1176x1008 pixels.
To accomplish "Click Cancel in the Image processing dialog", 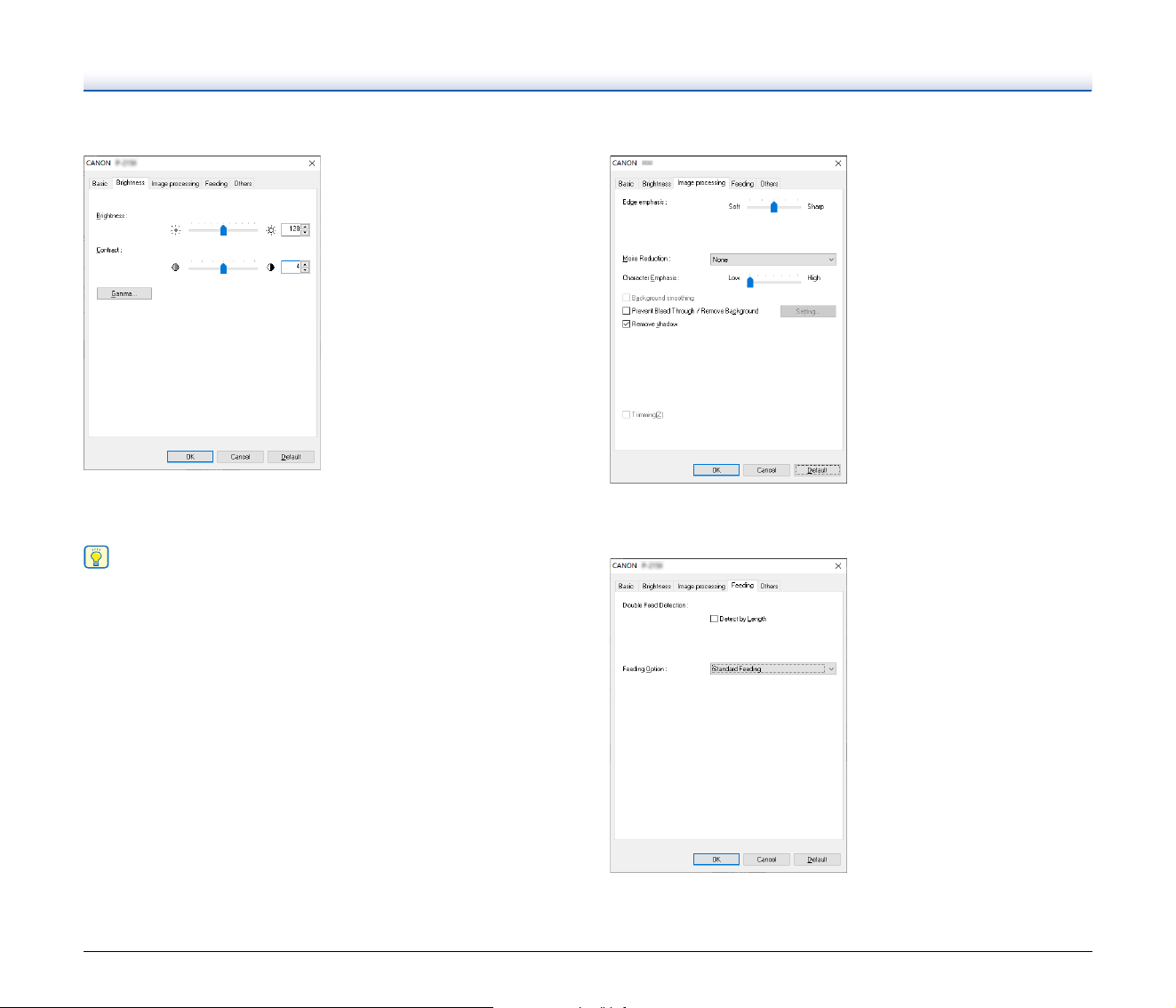I will [x=766, y=470].
